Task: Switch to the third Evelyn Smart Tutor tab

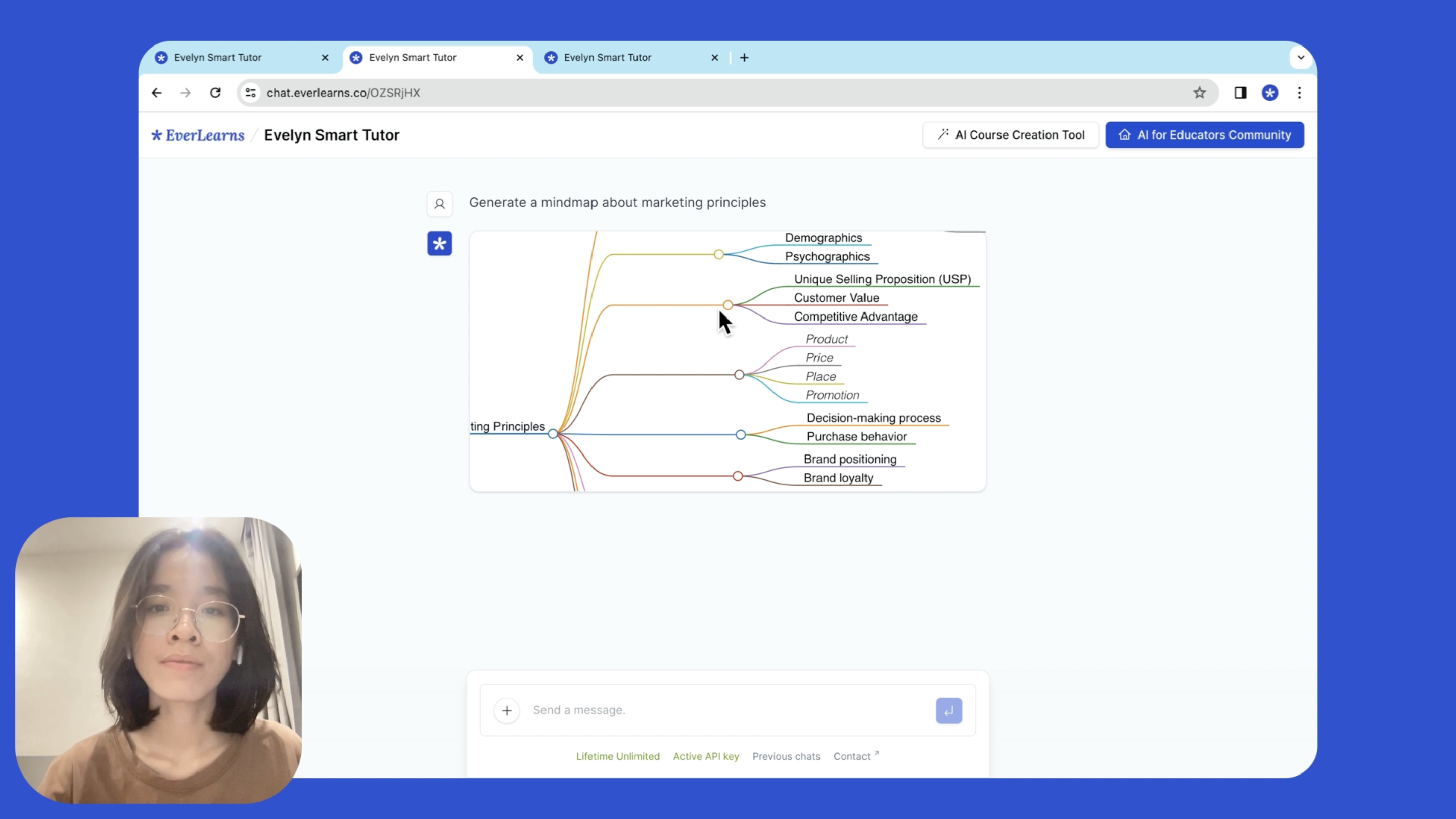Action: (x=608, y=58)
